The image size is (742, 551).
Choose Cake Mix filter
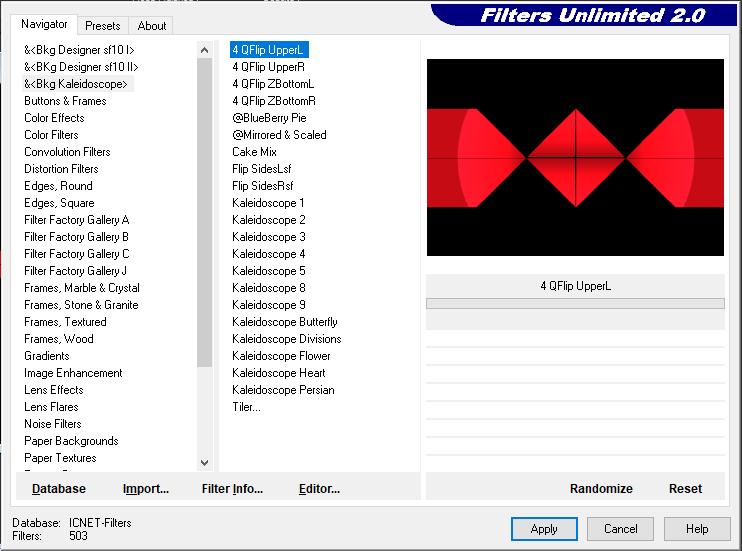(254, 152)
